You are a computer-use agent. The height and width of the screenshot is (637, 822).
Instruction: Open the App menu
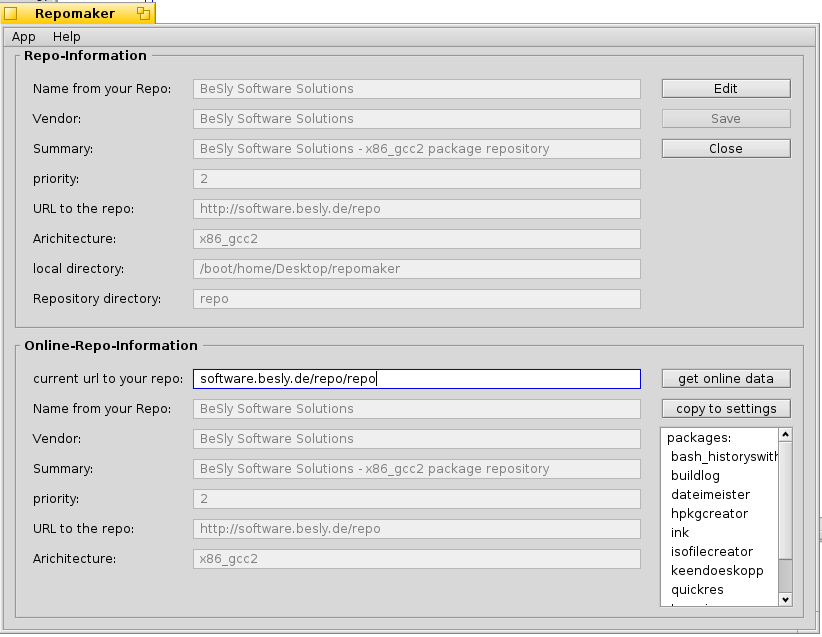click(x=24, y=37)
